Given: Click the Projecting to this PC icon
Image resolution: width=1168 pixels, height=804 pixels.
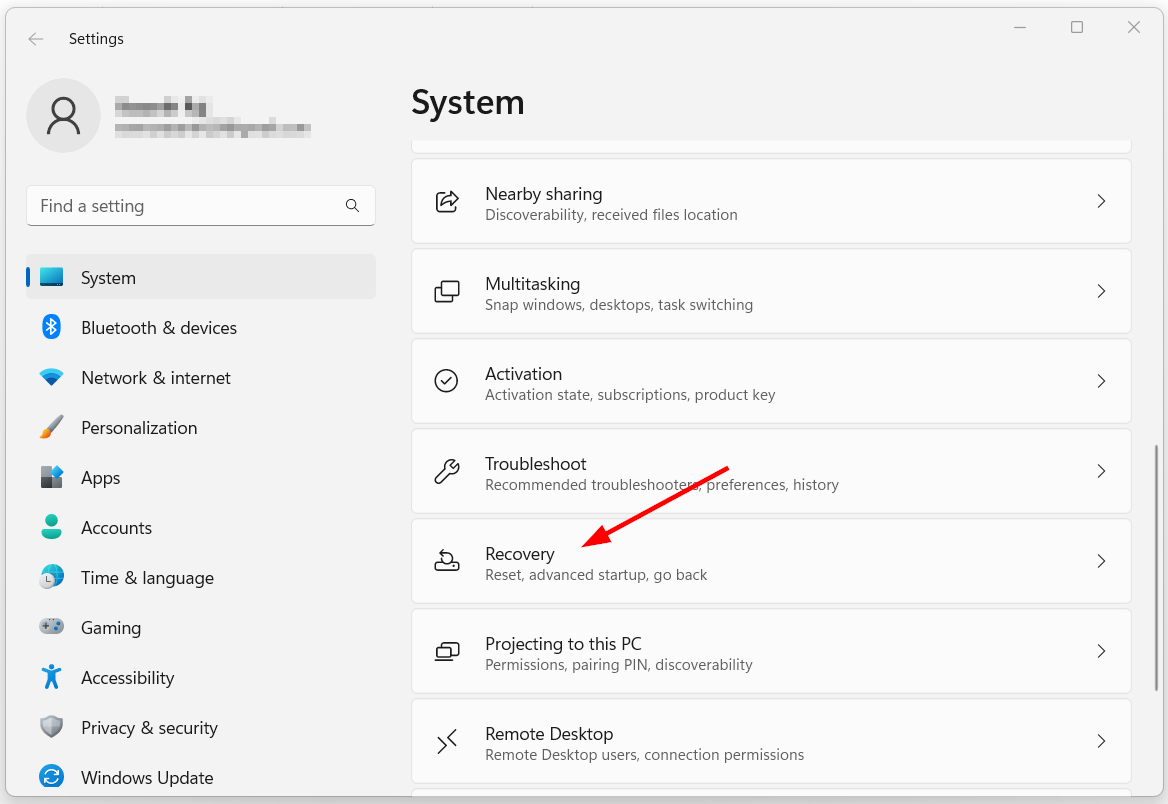Looking at the screenshot, I should (447, 651).
